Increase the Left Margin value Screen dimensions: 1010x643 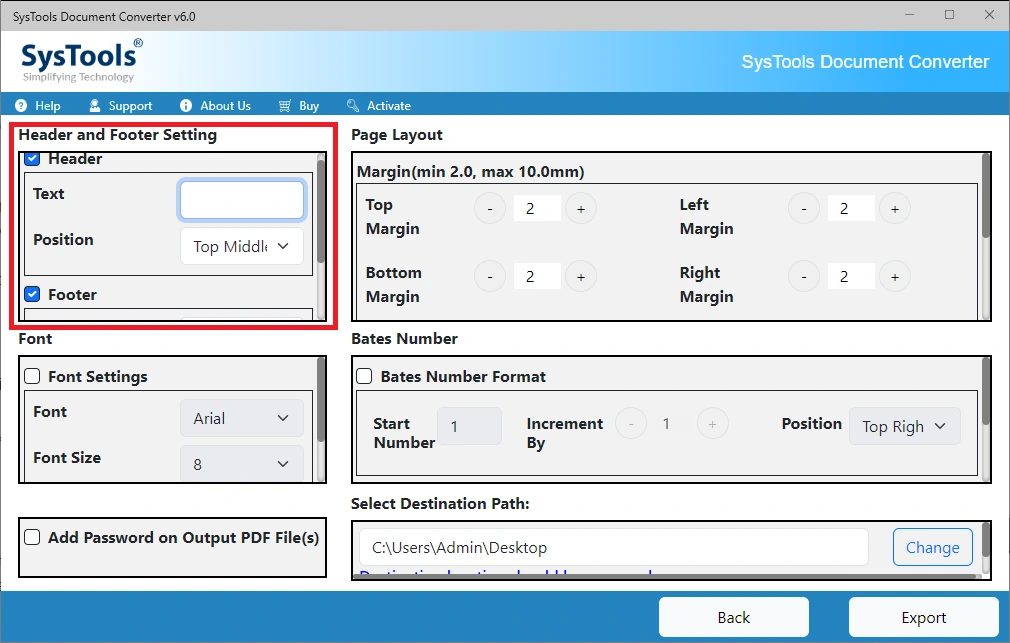click(x=895, y=209)
